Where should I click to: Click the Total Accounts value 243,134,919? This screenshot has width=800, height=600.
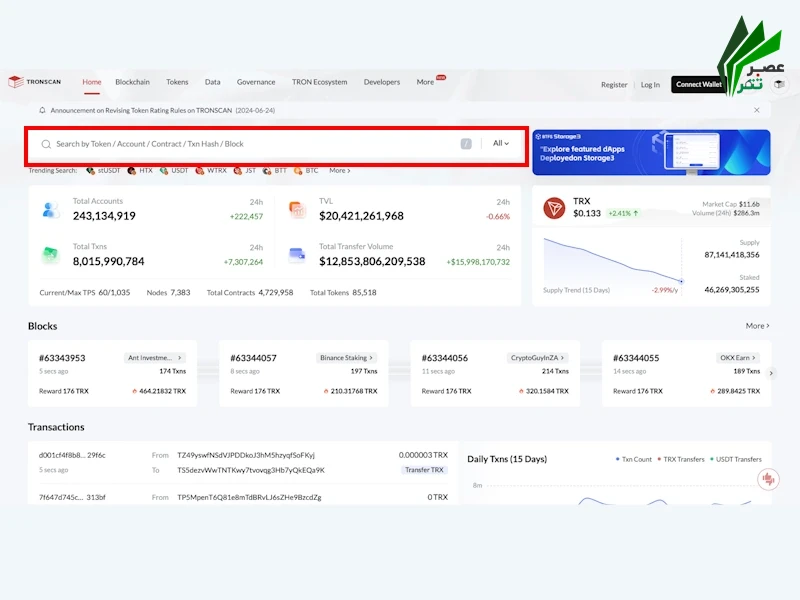pos(104,216)
